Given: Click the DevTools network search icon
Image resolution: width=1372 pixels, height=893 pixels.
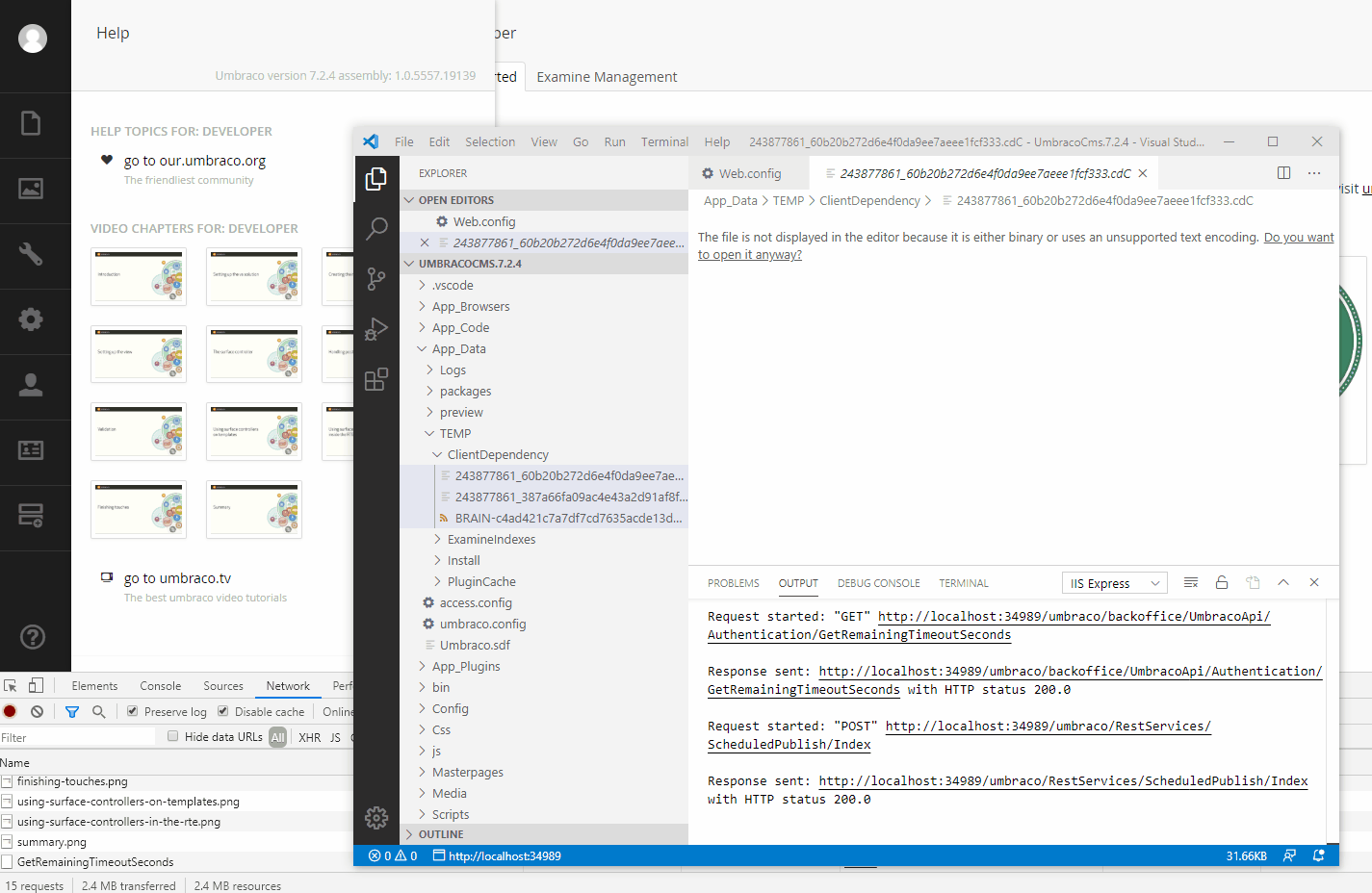Looking at the screenshot, I should pyautogui.click(x=98, y=712).
